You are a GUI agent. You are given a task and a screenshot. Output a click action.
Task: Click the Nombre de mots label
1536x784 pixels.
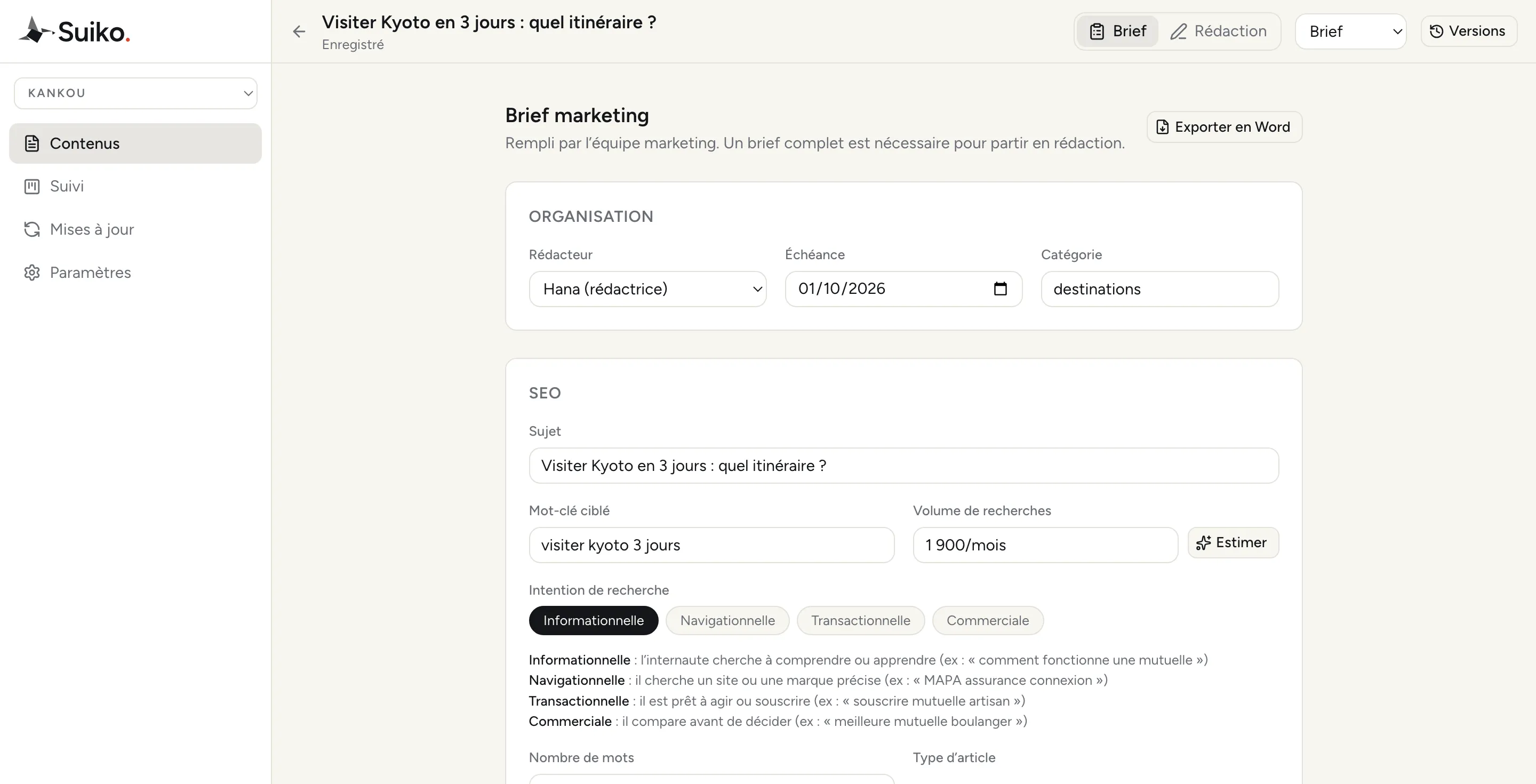[581, 758]
